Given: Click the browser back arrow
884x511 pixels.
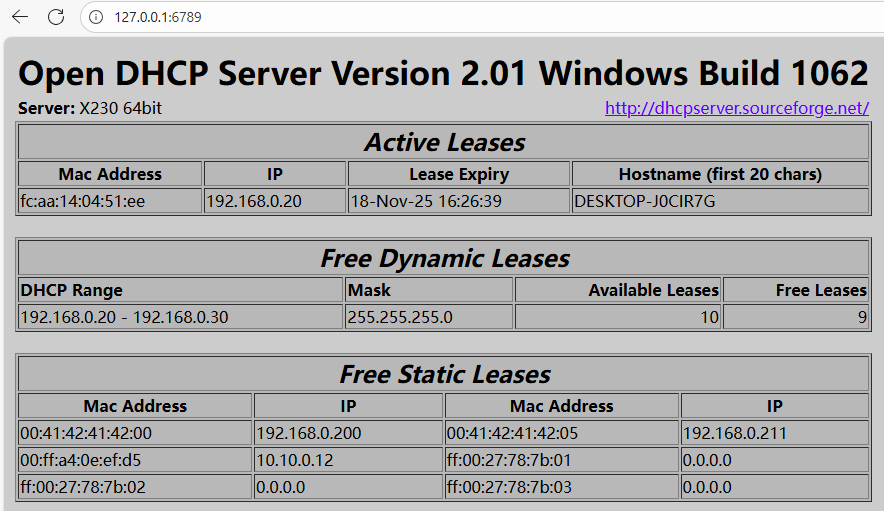Looking at the screenshot, I should (20, 17).
